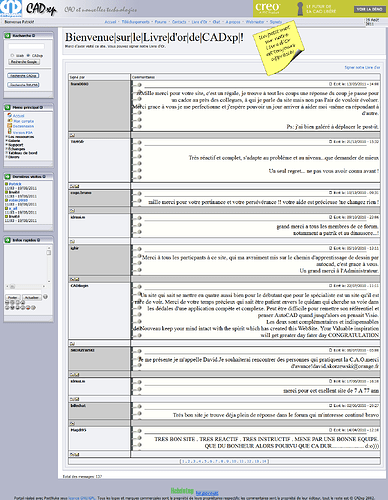Expand Support menu section
This screenshot has height=500, width=388.
[14, 145]
